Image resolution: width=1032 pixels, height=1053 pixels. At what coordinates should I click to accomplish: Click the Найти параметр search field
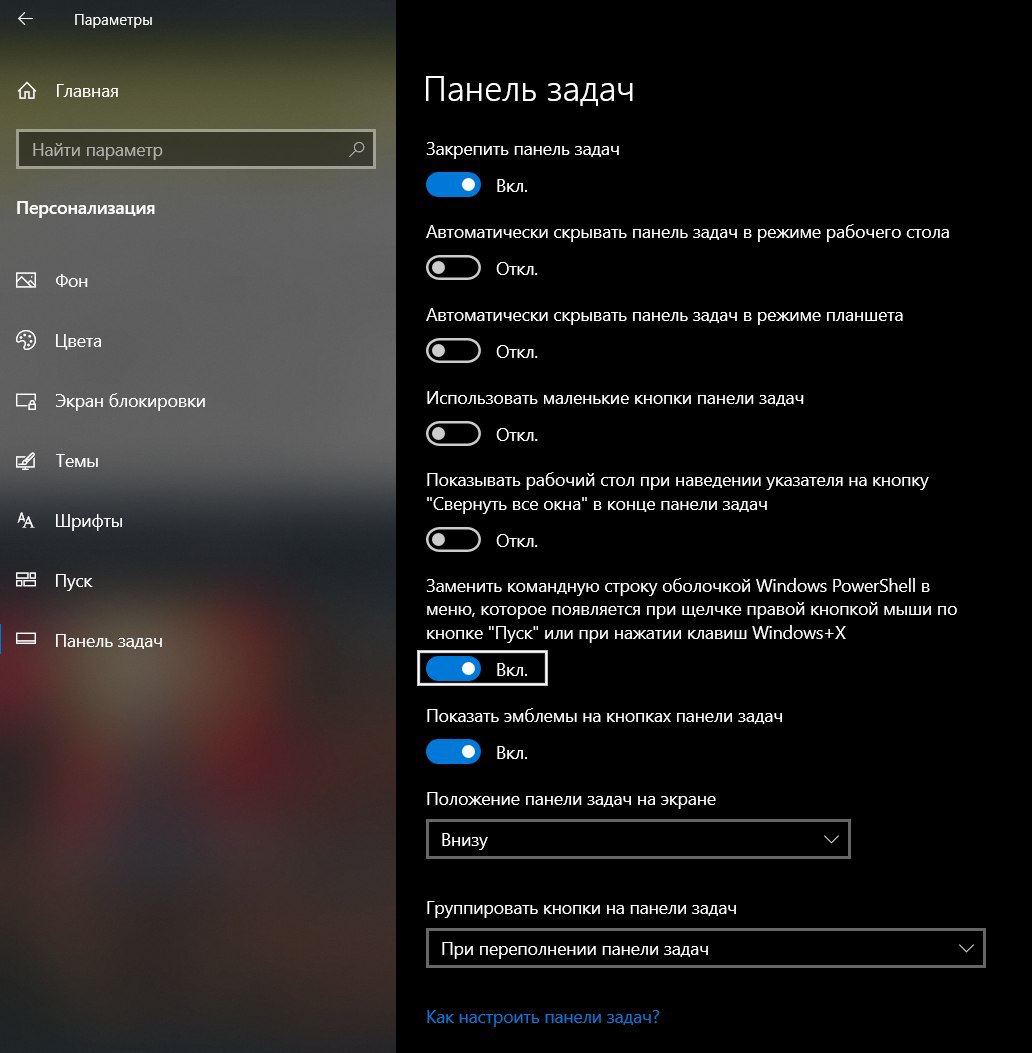pyautogui.click(x=195, y=149)
